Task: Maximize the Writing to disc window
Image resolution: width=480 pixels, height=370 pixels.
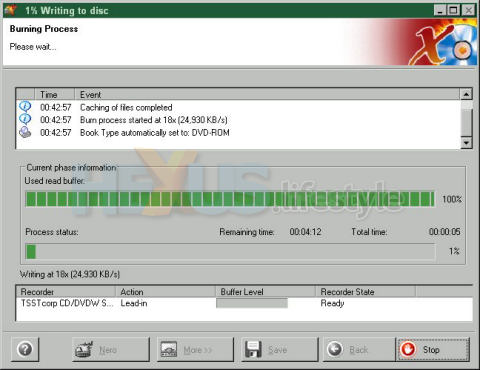Action: coord(453,10)
